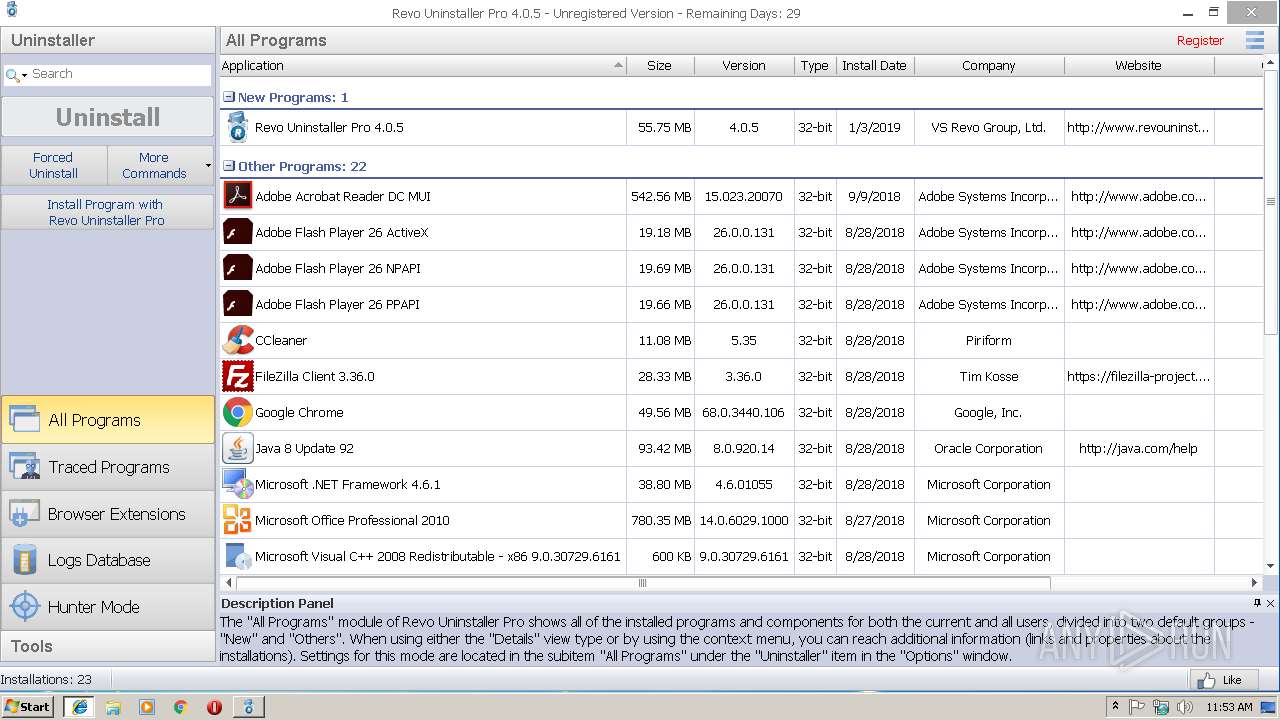Click the Like button

tap(1223, 680)
